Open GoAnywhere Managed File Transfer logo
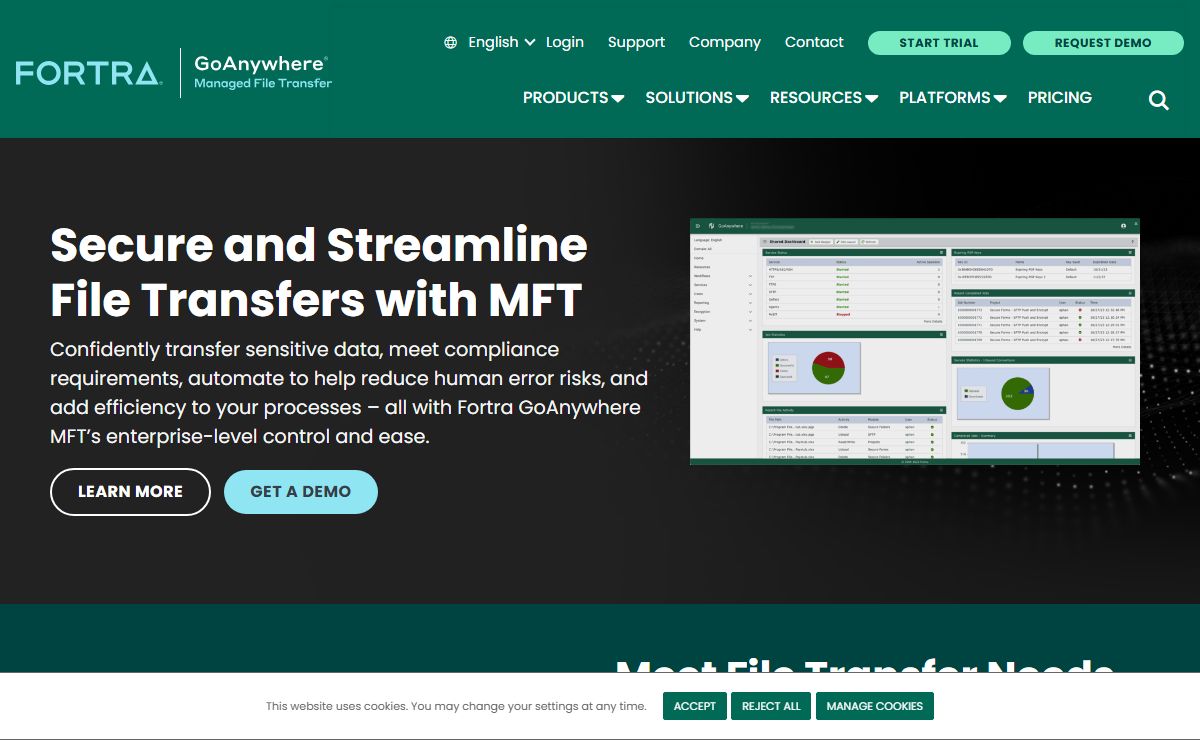The width and height of the screenshot is (1200, 740). coord(262,73)
